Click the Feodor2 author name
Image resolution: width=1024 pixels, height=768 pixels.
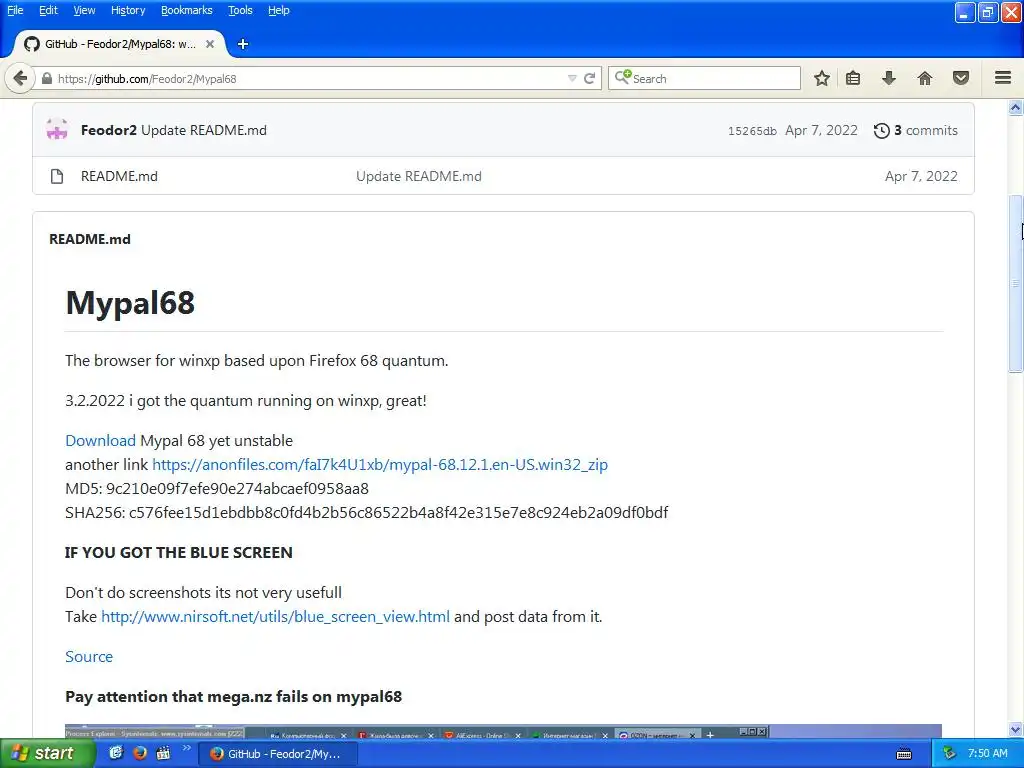[x=108, y=130]
